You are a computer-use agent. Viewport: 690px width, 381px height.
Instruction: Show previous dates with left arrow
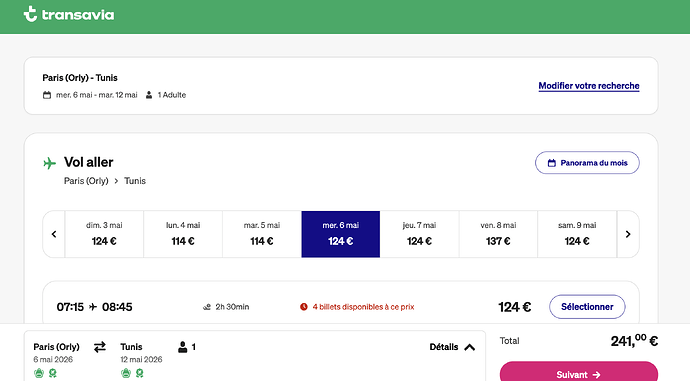[x=54, y=234]
